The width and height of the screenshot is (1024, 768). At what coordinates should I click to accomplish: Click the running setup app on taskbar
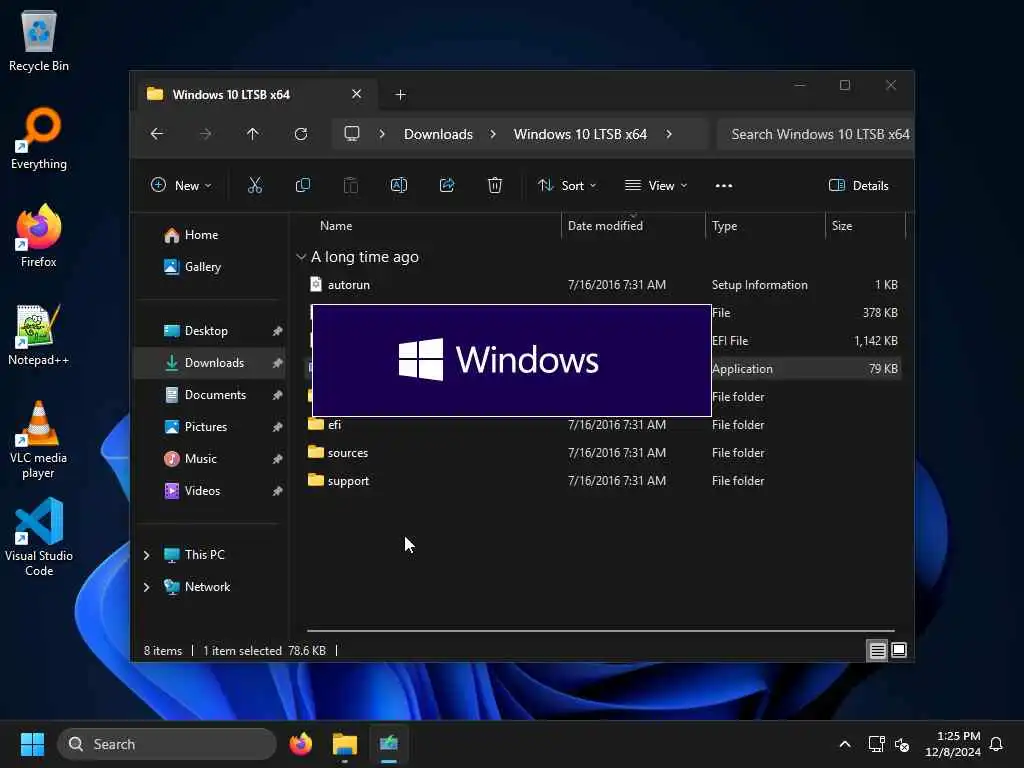click(x=389, y=744)
